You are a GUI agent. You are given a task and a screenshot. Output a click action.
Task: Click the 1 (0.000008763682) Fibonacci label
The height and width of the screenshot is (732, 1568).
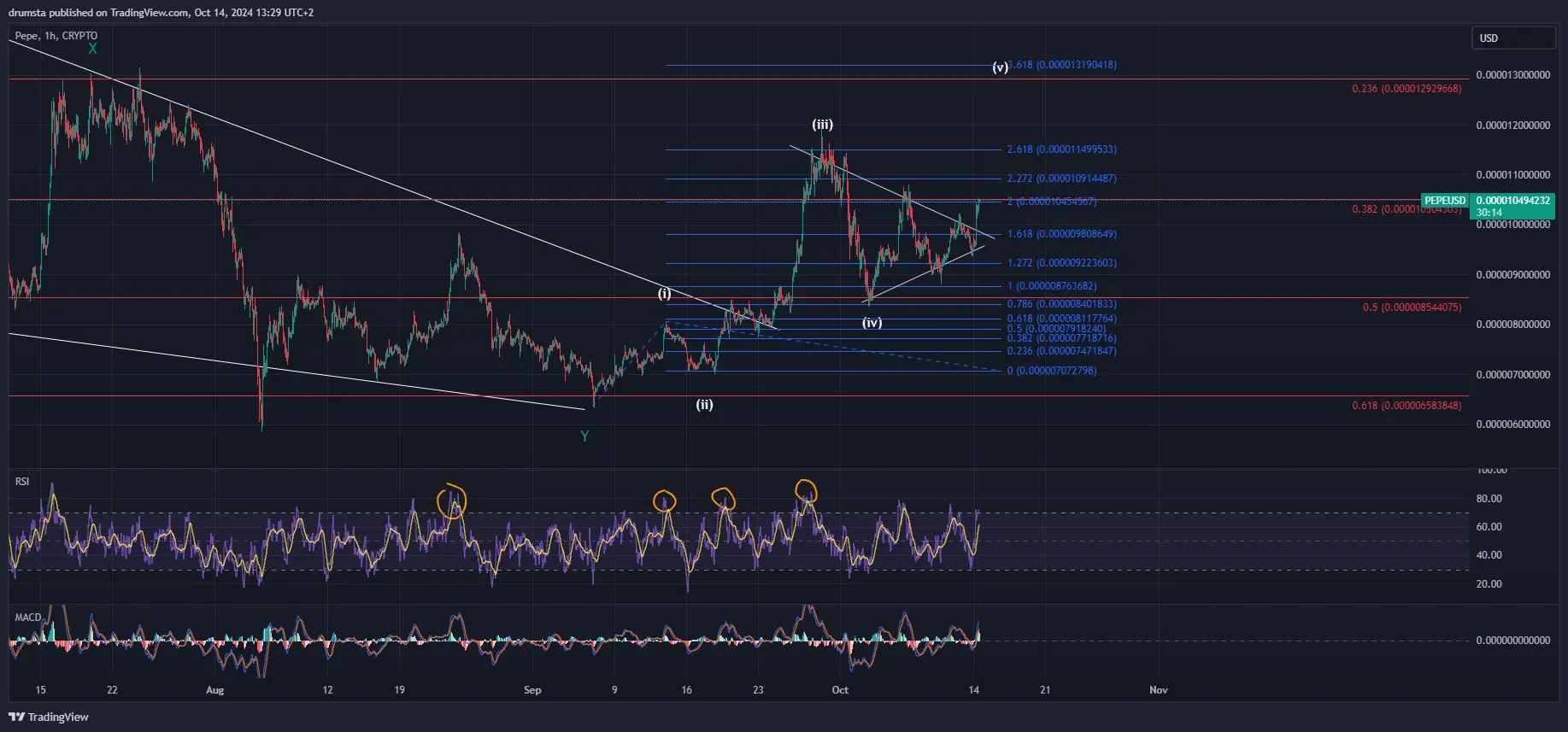(x=1052, y=286)
